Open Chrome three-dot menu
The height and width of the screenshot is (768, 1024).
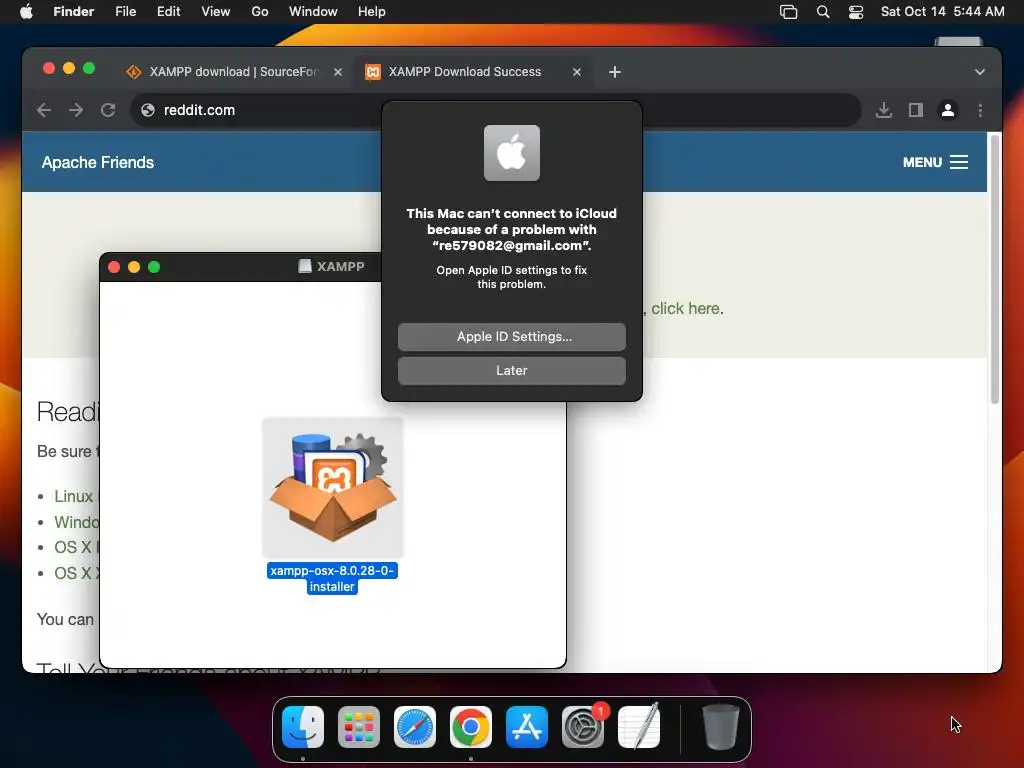pyautogui.click(x=980, y=110)
